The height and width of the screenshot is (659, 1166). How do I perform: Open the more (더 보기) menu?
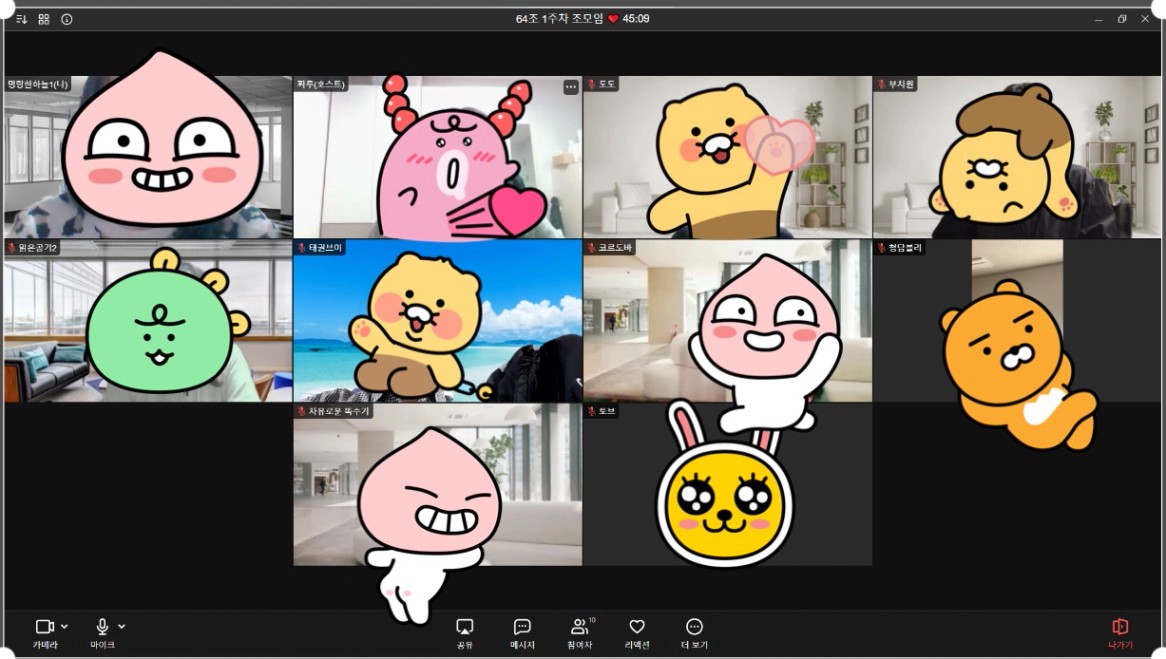[694, 627]
